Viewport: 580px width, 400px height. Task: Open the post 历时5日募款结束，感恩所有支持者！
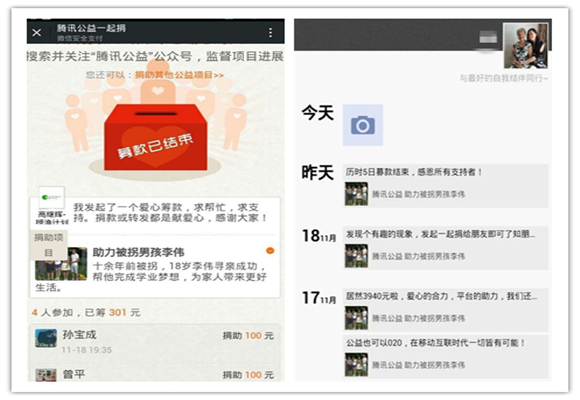[x=414, y=172]
